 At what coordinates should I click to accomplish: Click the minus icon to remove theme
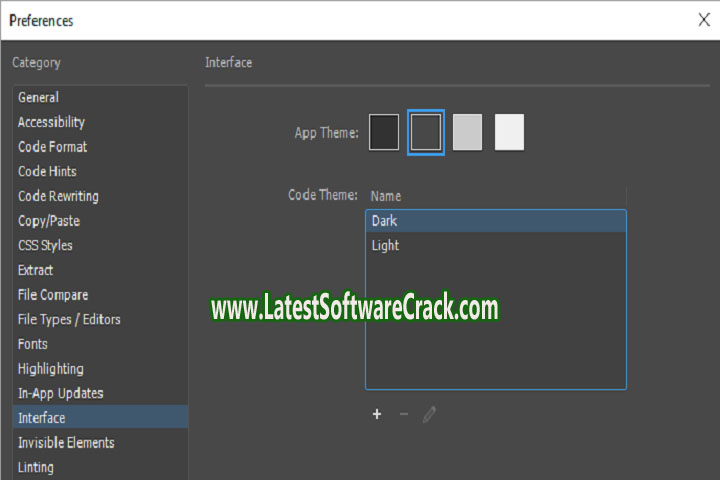pos(404,414)
